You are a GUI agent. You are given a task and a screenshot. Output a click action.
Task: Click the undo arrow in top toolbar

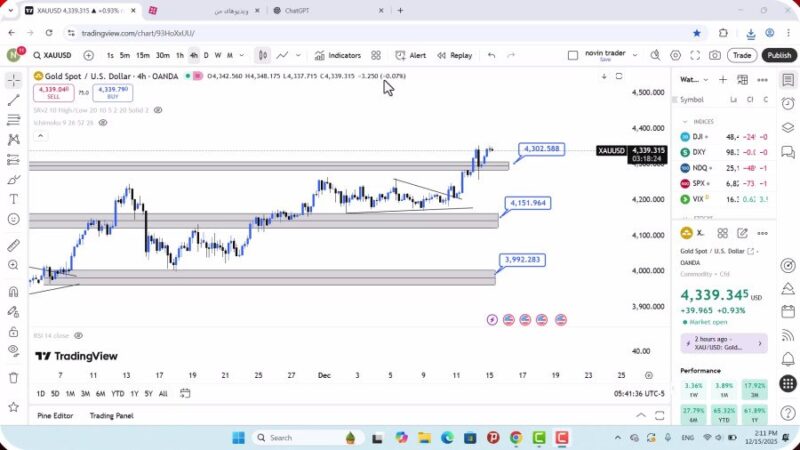491,56
